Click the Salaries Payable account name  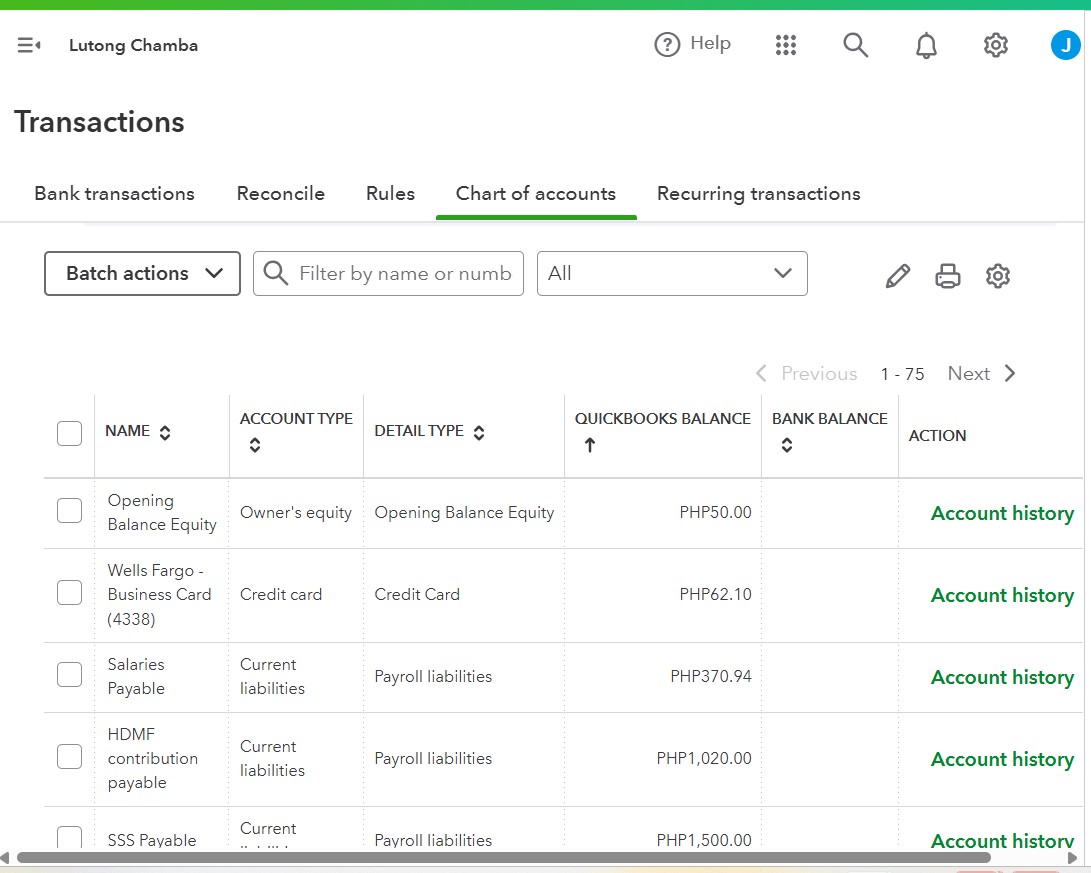(x=136, y=676)
